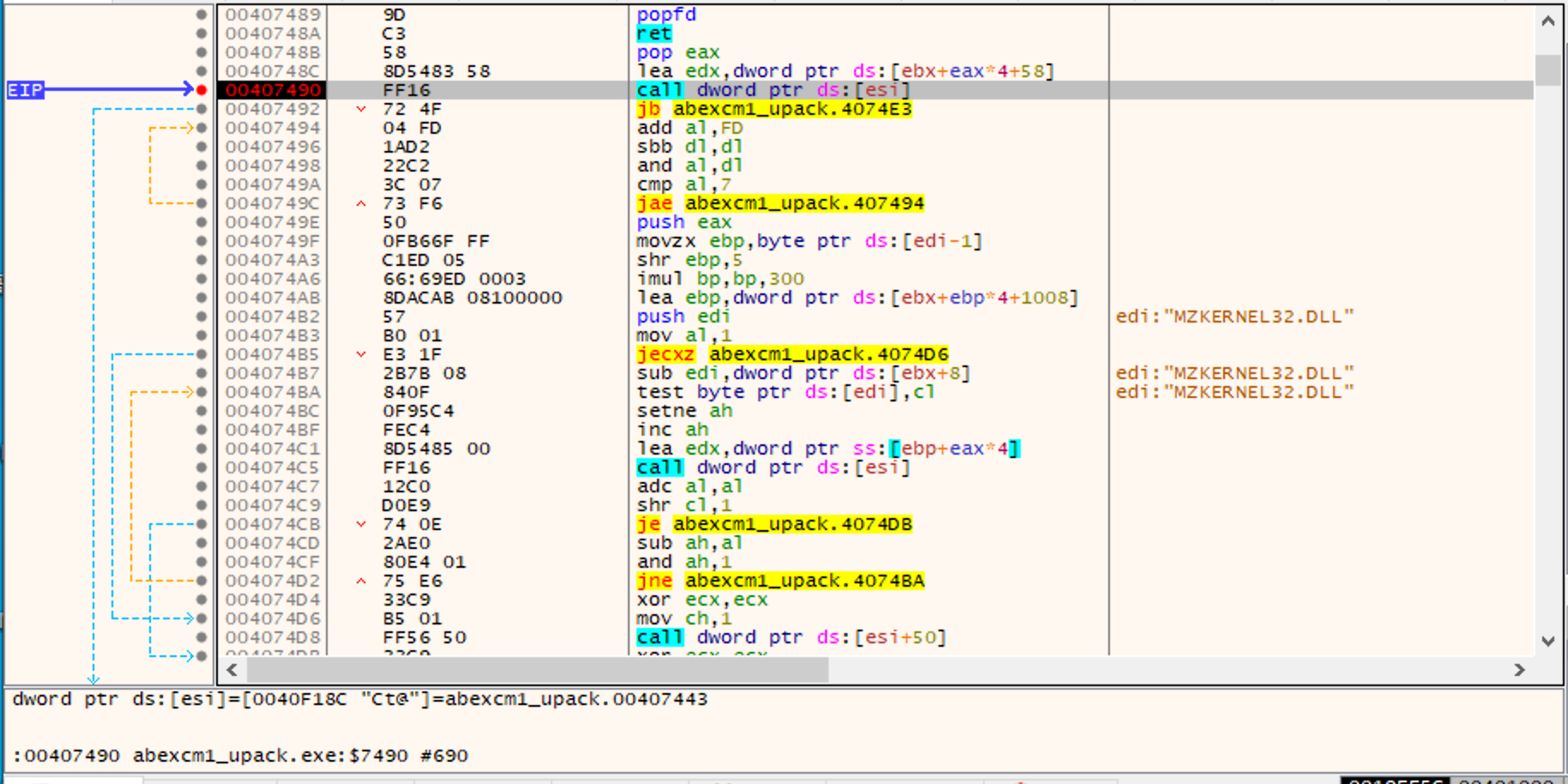Click jump-direction arrow beside 75 E6 bytes

tap(361, 581)
